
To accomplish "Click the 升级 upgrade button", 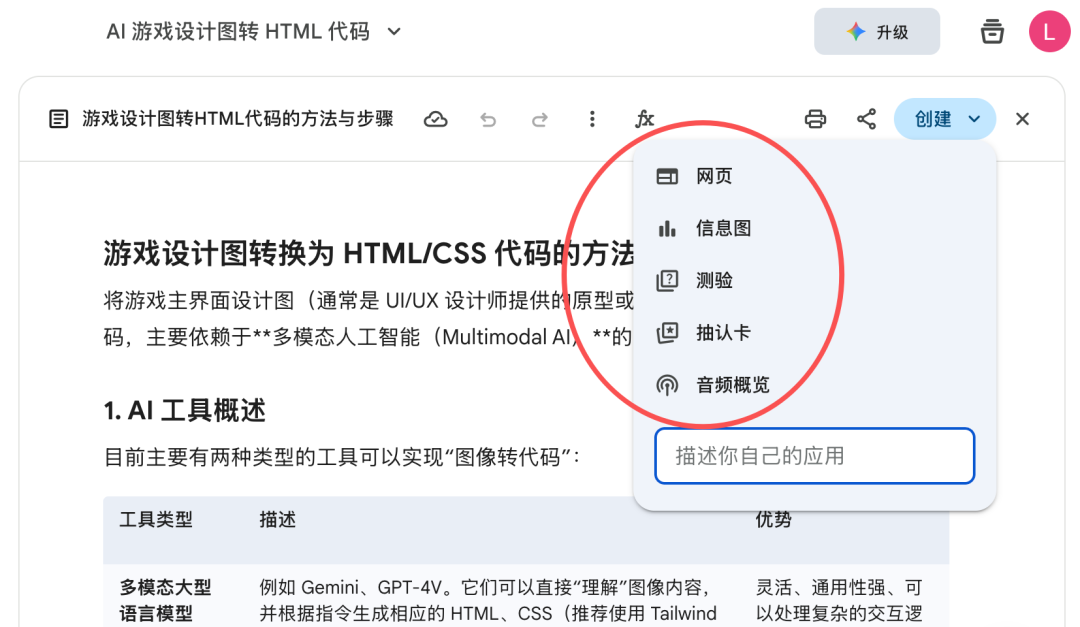I will (x=877, y=32).
